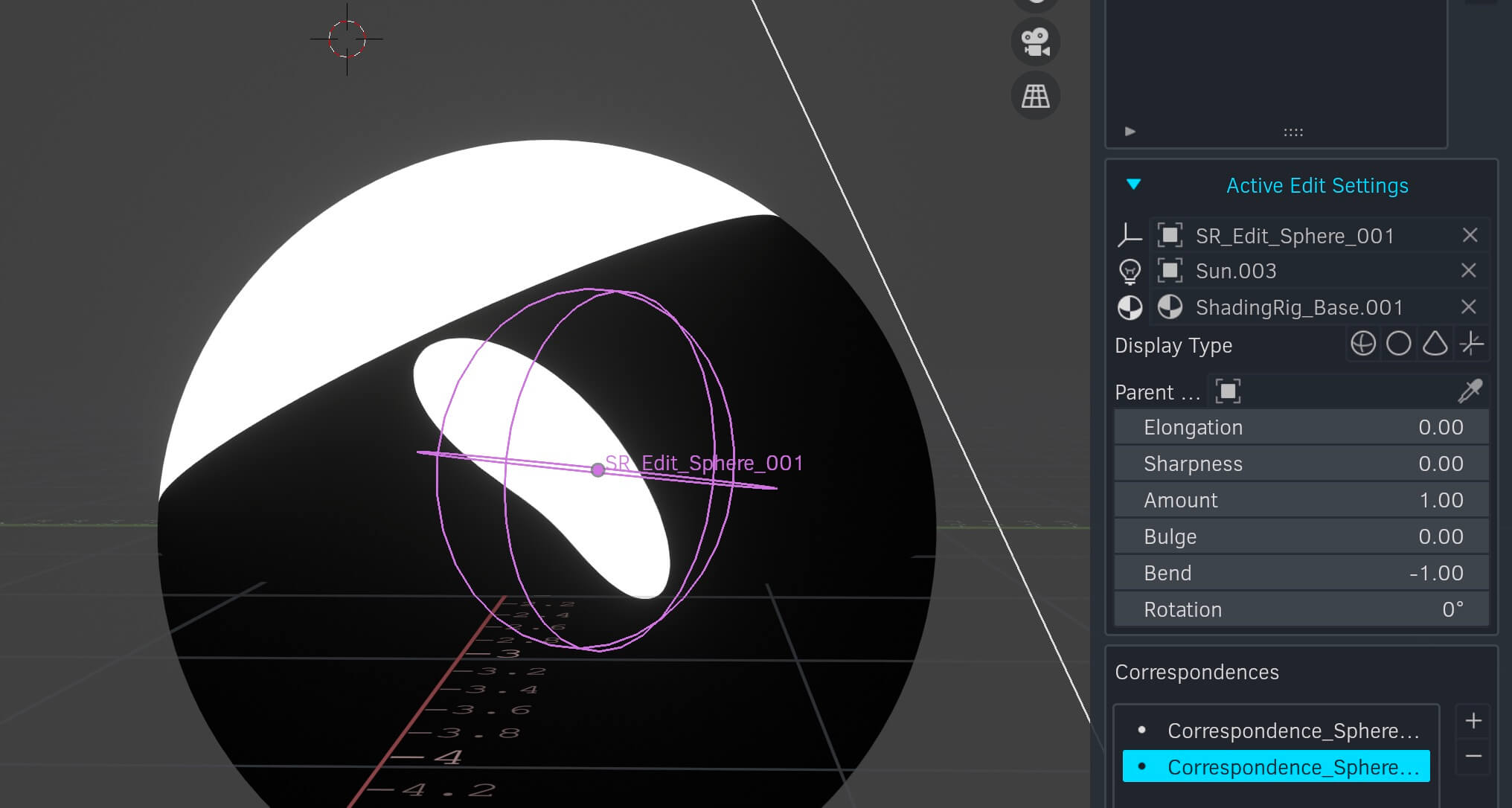Click the Bend value field

(x=1301, y=573)
